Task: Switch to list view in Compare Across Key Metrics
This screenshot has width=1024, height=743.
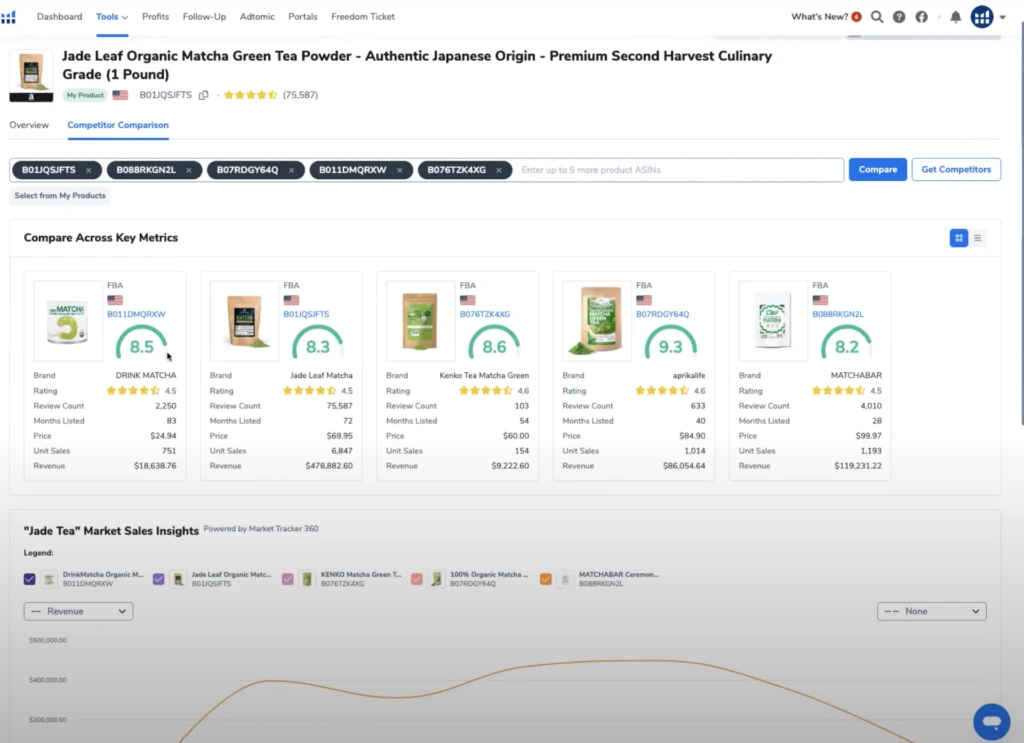Action: pos(978,238)
